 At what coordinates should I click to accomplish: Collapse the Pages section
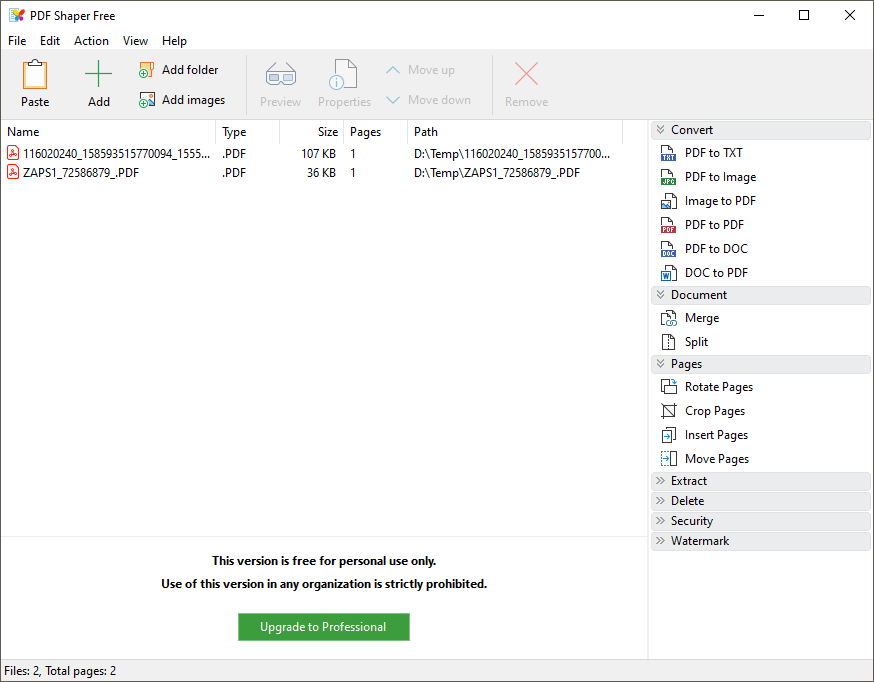[661, 363]
